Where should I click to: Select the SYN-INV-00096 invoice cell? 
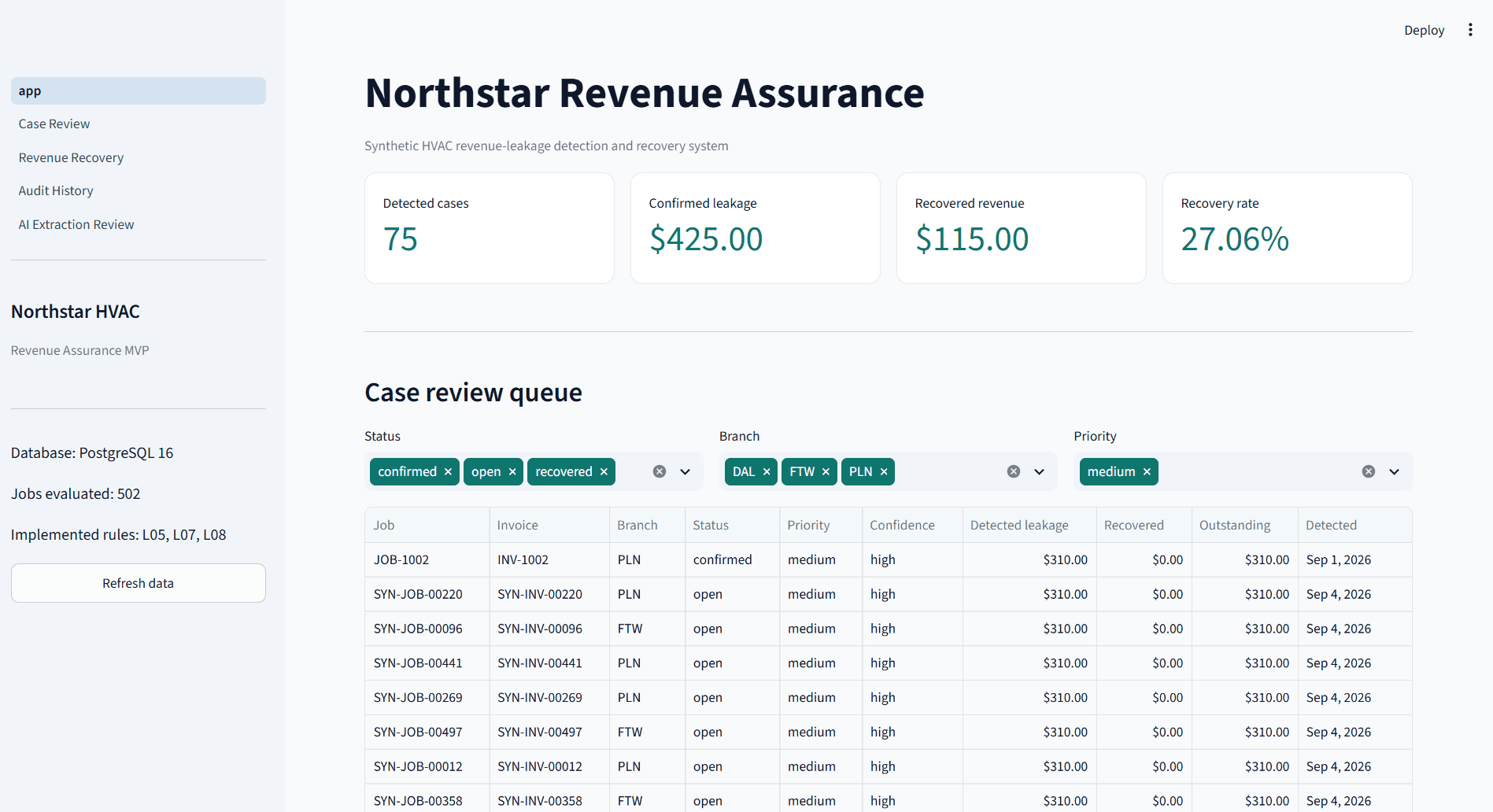[549, 629]
